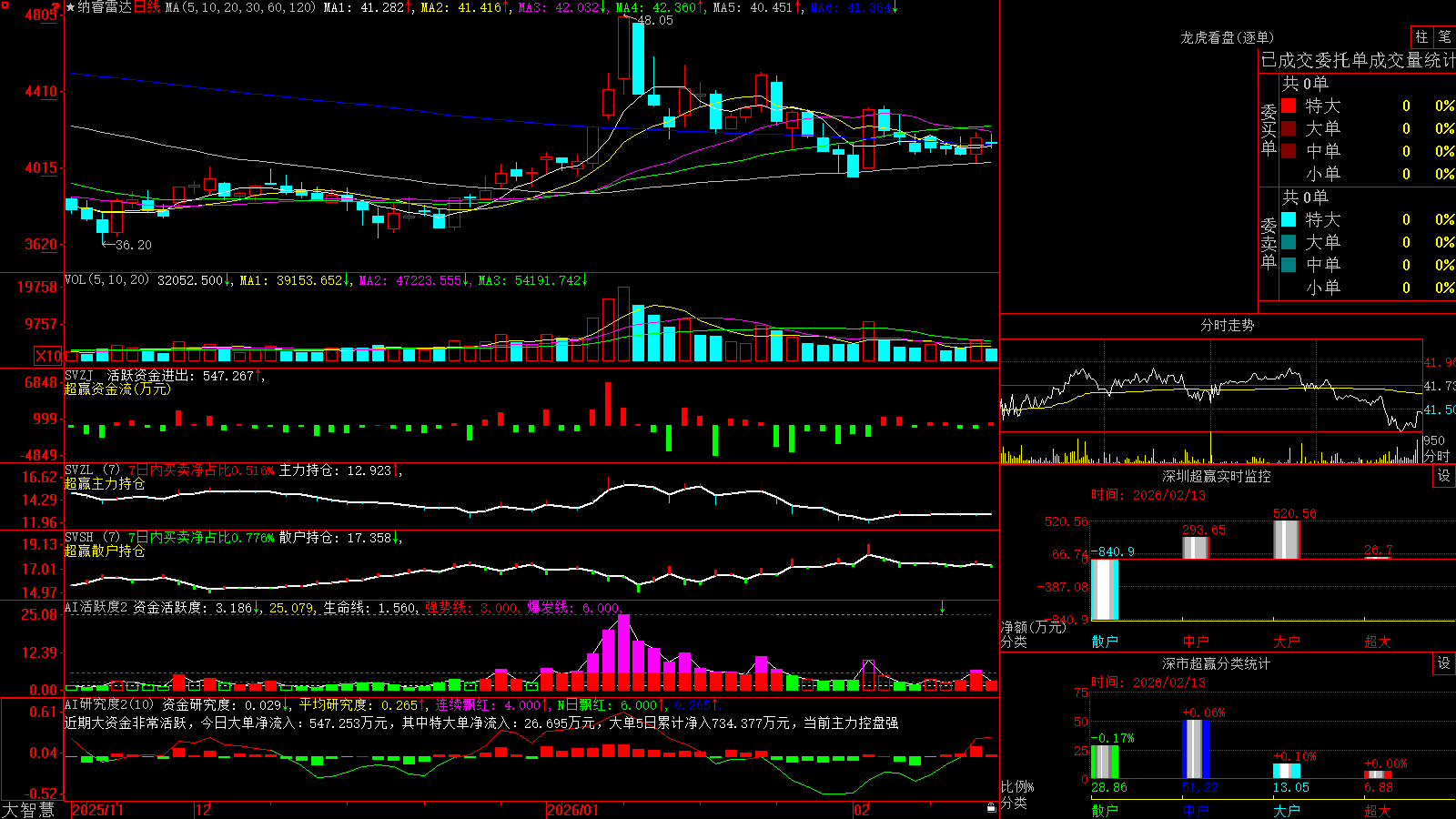Select the 中户 bar showing 293.65
This screenshot has height=819, width=1456.
coord(1196,548)
